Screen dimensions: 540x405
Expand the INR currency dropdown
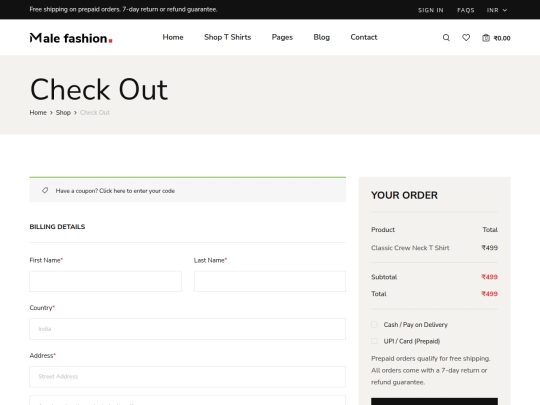point(497,10)
